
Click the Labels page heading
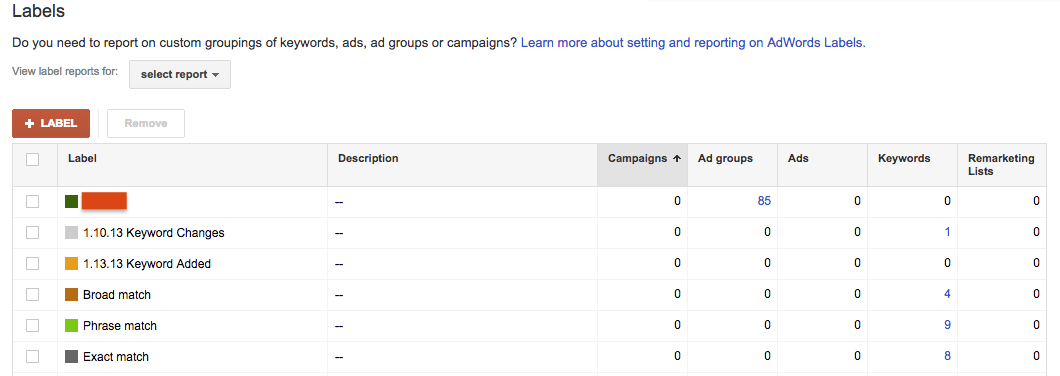pos(39,11)
